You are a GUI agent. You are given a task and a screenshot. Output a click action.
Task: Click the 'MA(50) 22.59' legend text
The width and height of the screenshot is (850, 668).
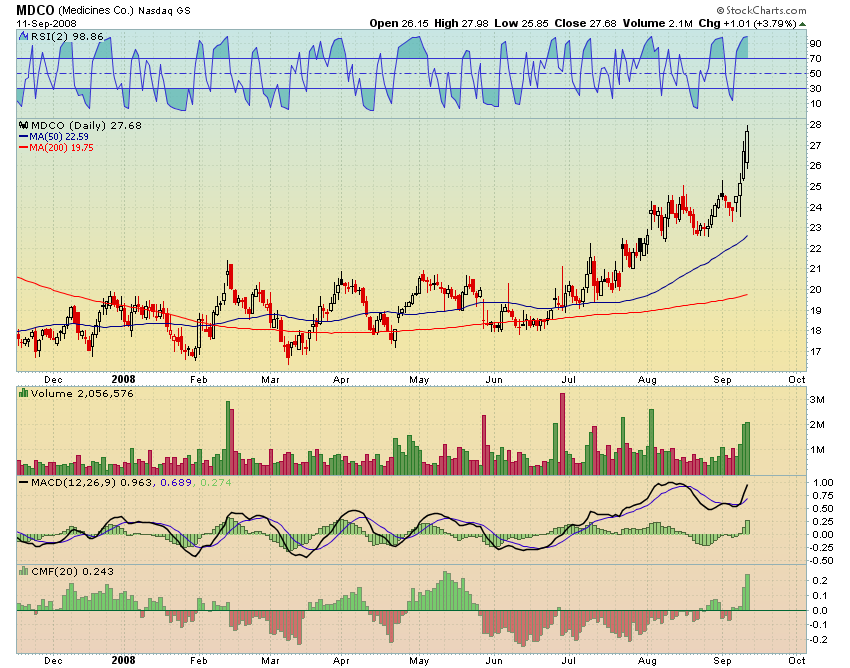pos(59,137)
